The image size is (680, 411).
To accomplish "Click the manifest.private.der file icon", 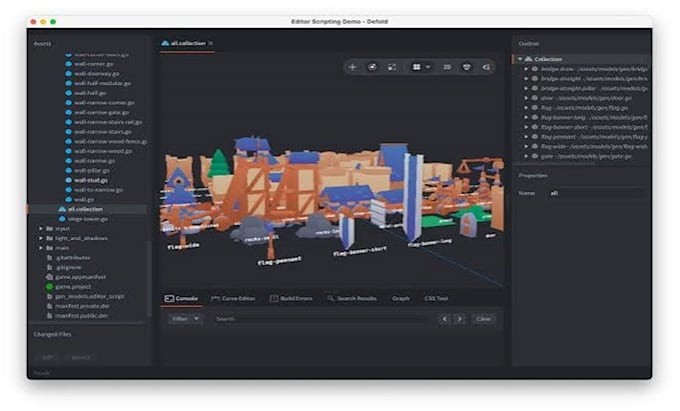I will [x=49, y=306].
